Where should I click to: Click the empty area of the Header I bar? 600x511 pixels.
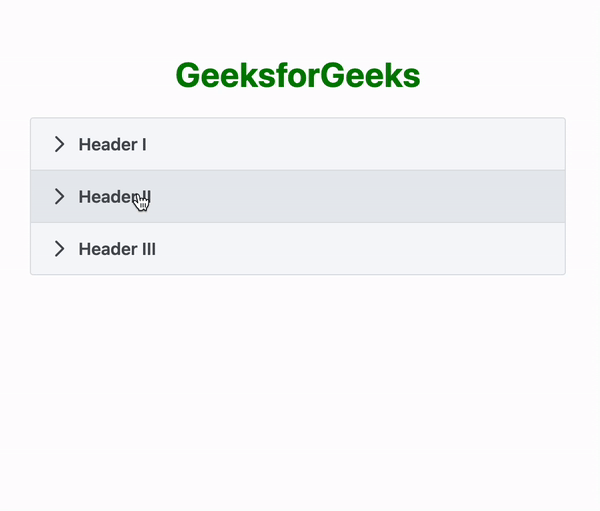click(356, 144)
